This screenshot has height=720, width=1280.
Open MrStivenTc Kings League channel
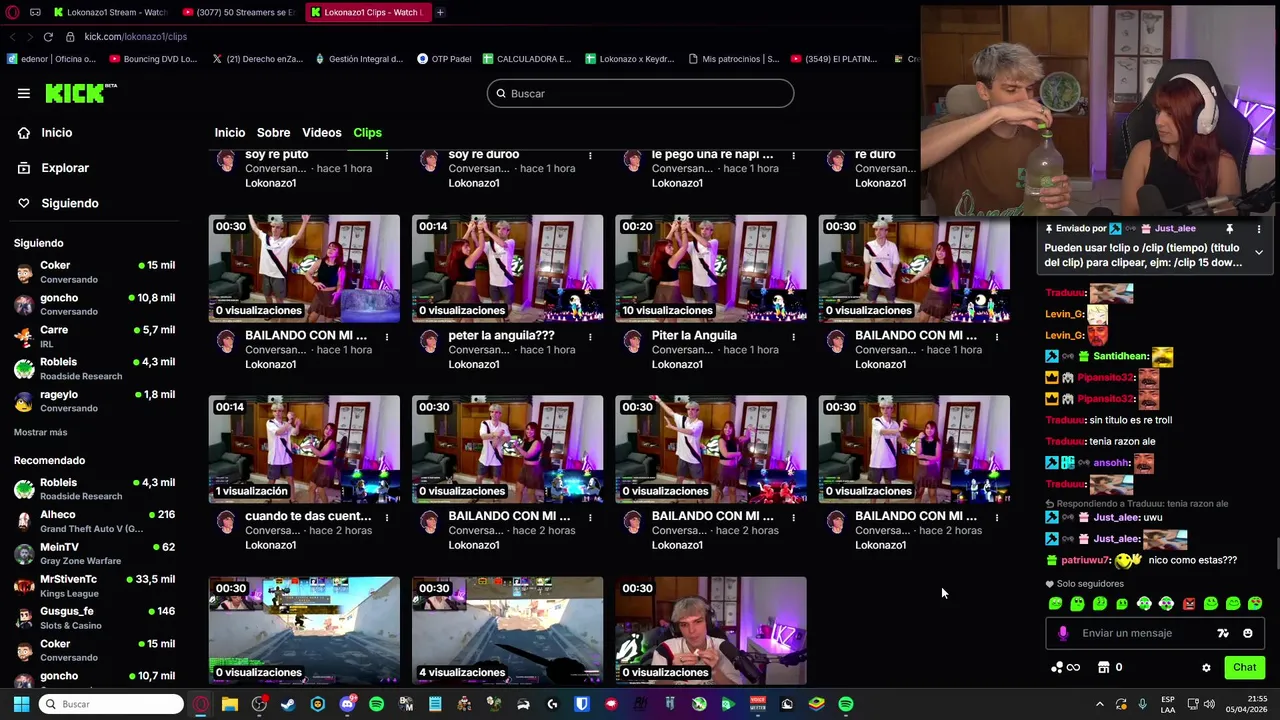[x=94, y=586]
